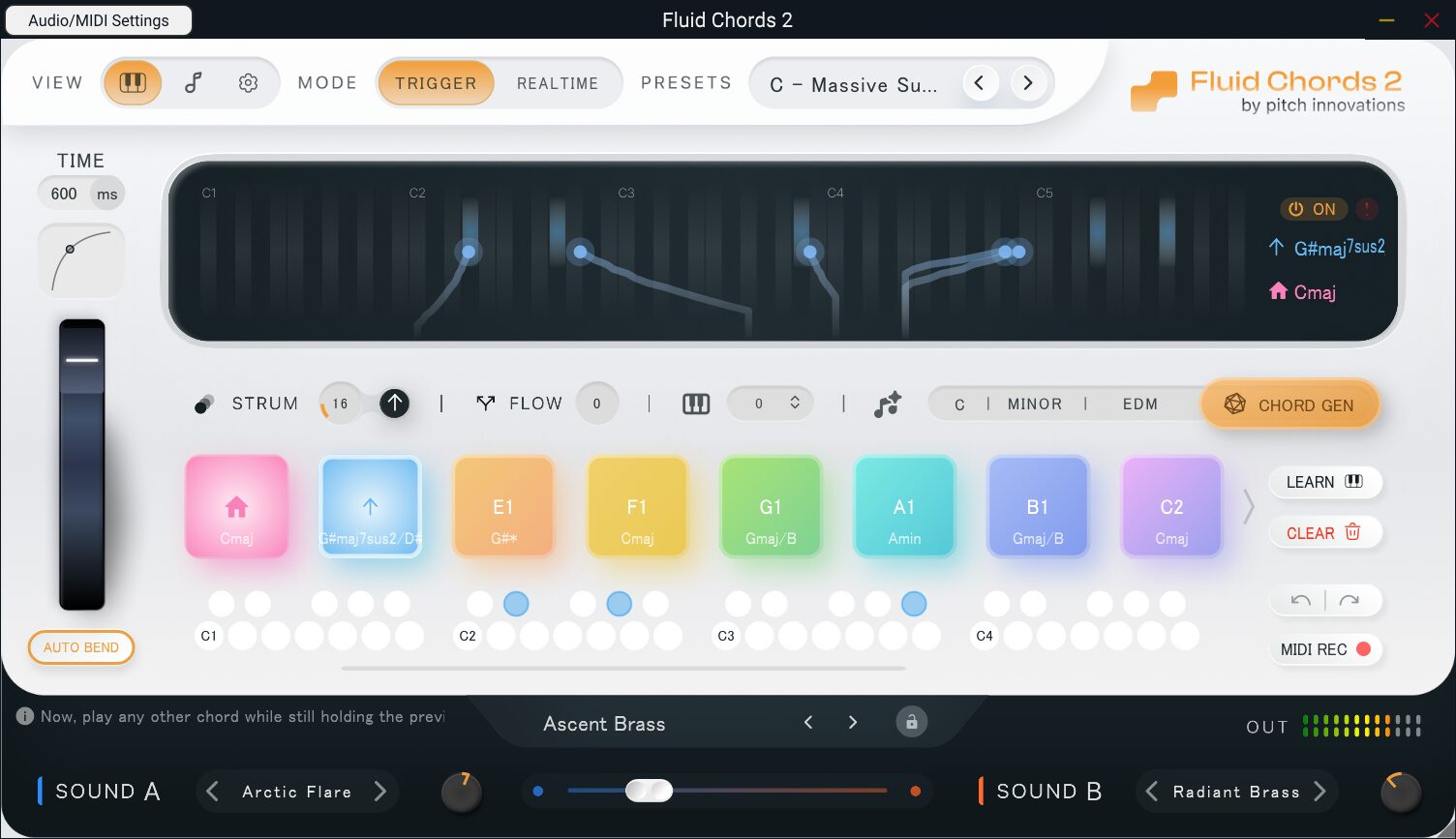Screen dimensions: 1456x839
Task: Click the keyboard horizontal scrollbar
Action: [x=623, y=668]
